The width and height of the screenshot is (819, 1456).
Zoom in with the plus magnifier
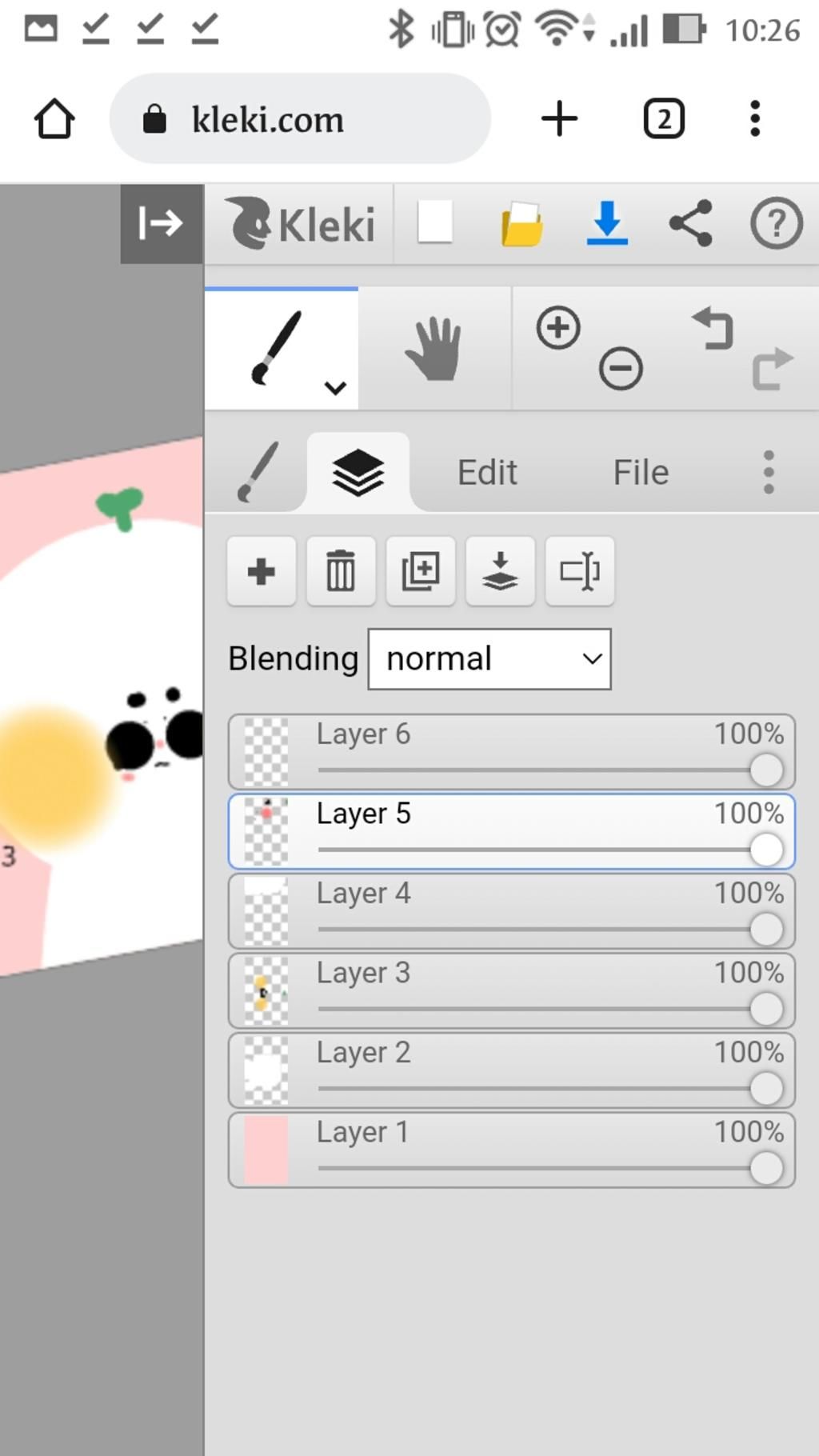pos(558,327)
